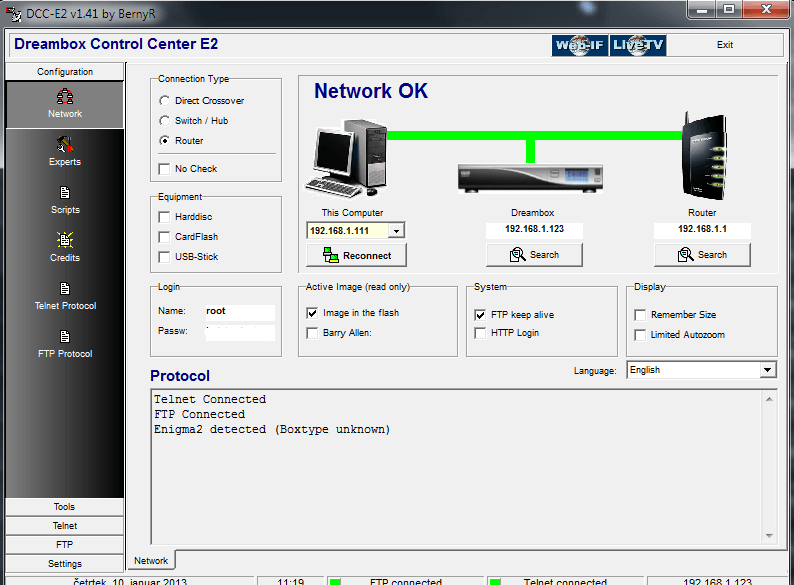
Task: Click the login Name input field
Action: pos(238,311)
